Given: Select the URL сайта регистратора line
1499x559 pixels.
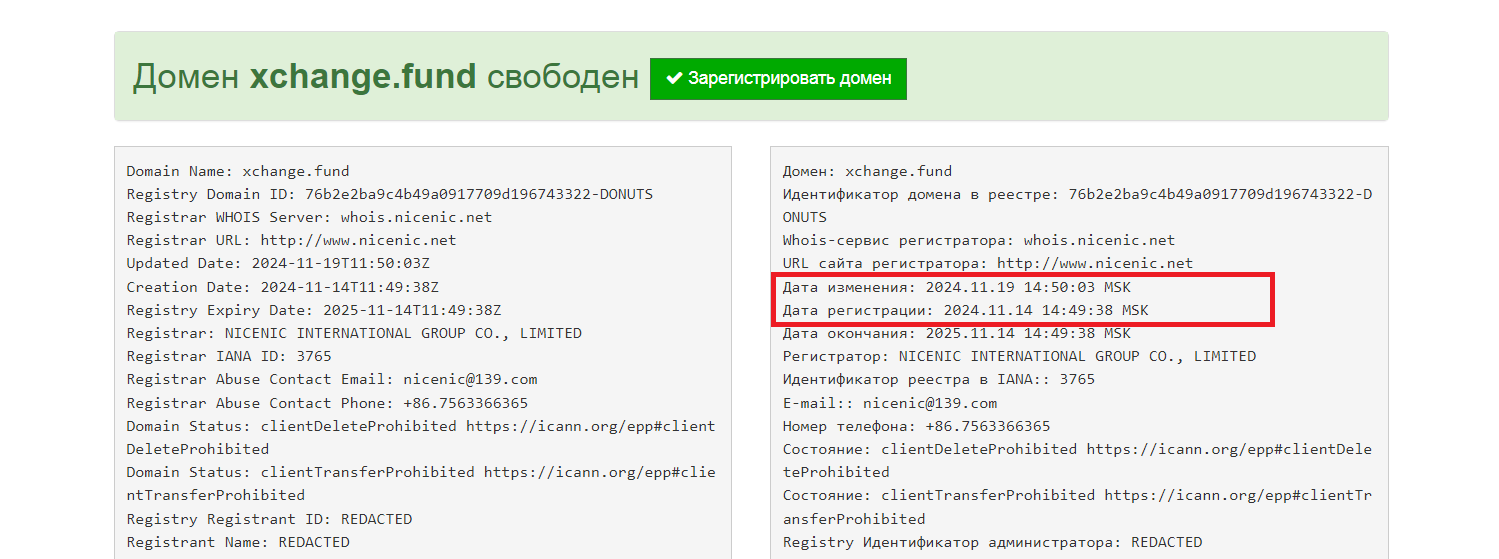Looking at the screenshot, I should coord(988,263).
